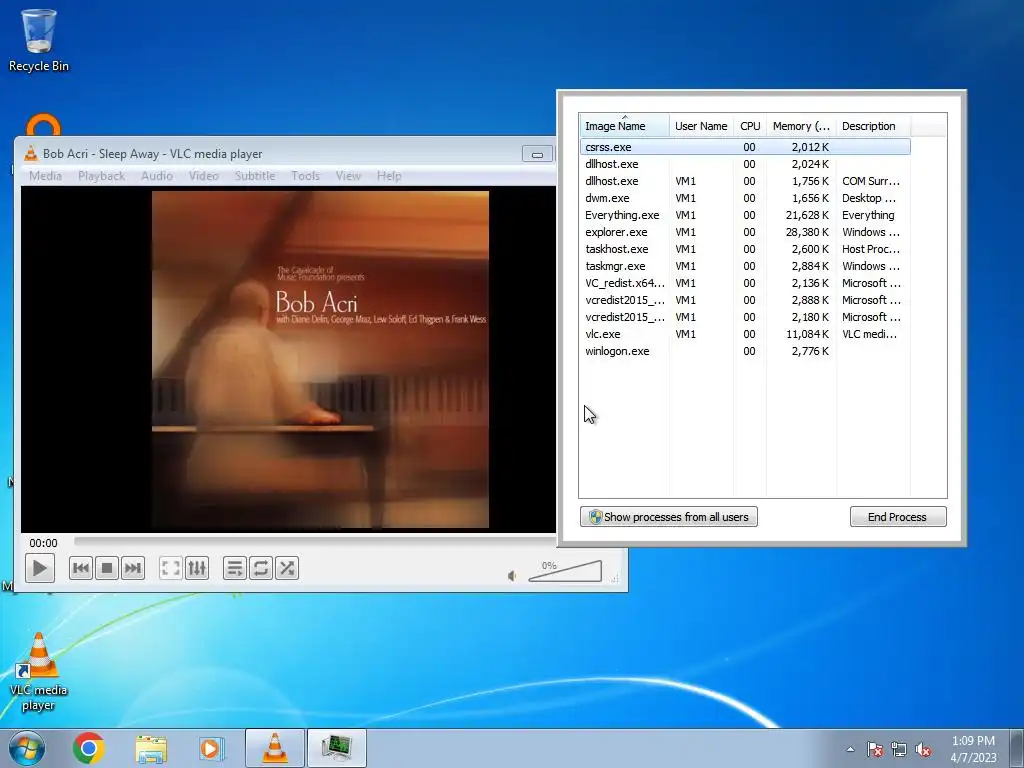
Task: Click Show processes from all users
Action: [x=669, y=517]
